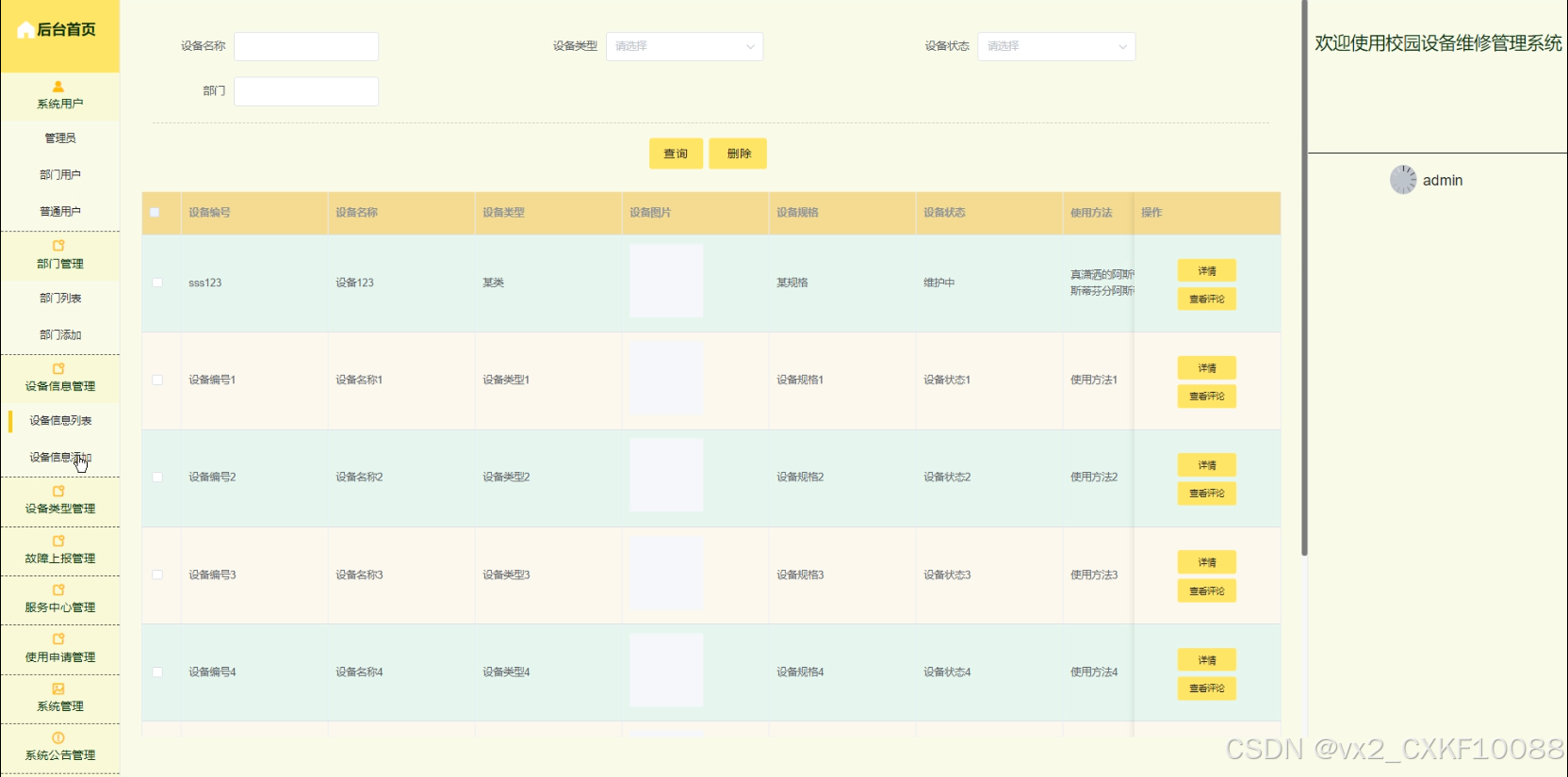Check the row checkbox for 设备编号2

click(157, 478)
